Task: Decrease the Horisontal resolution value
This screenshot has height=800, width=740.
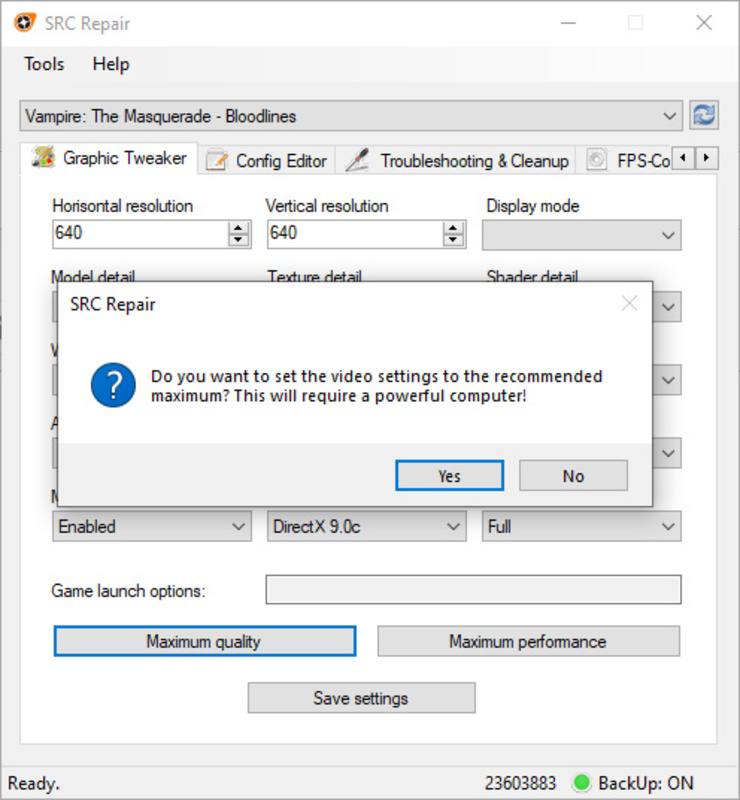Action: tap(238, 240)
